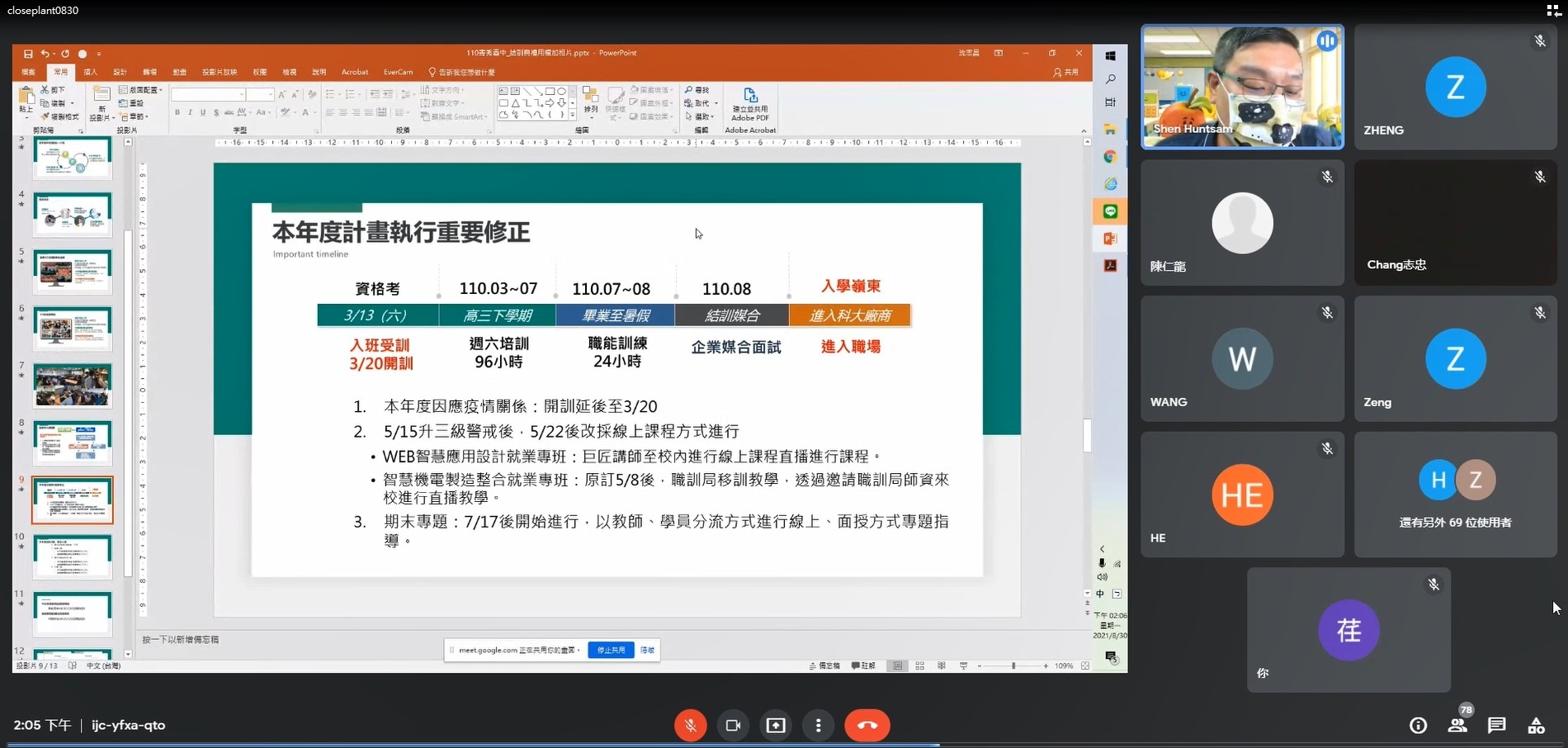Click the 隱藏 hide link in sharing bar
The height and width of the screenshot is (748, 1568).
coord(648,650)
